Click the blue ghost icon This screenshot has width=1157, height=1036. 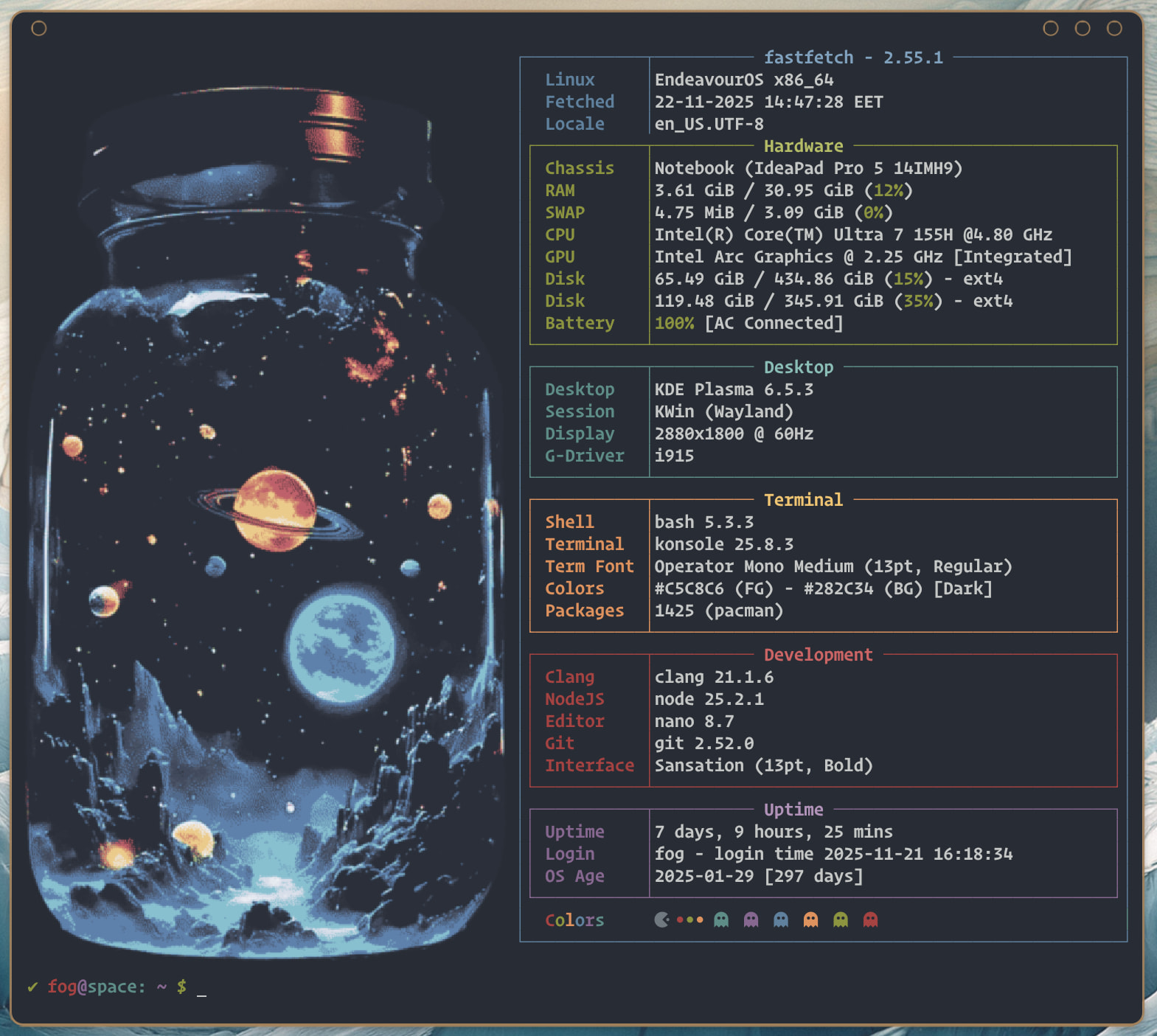(781, 919)
